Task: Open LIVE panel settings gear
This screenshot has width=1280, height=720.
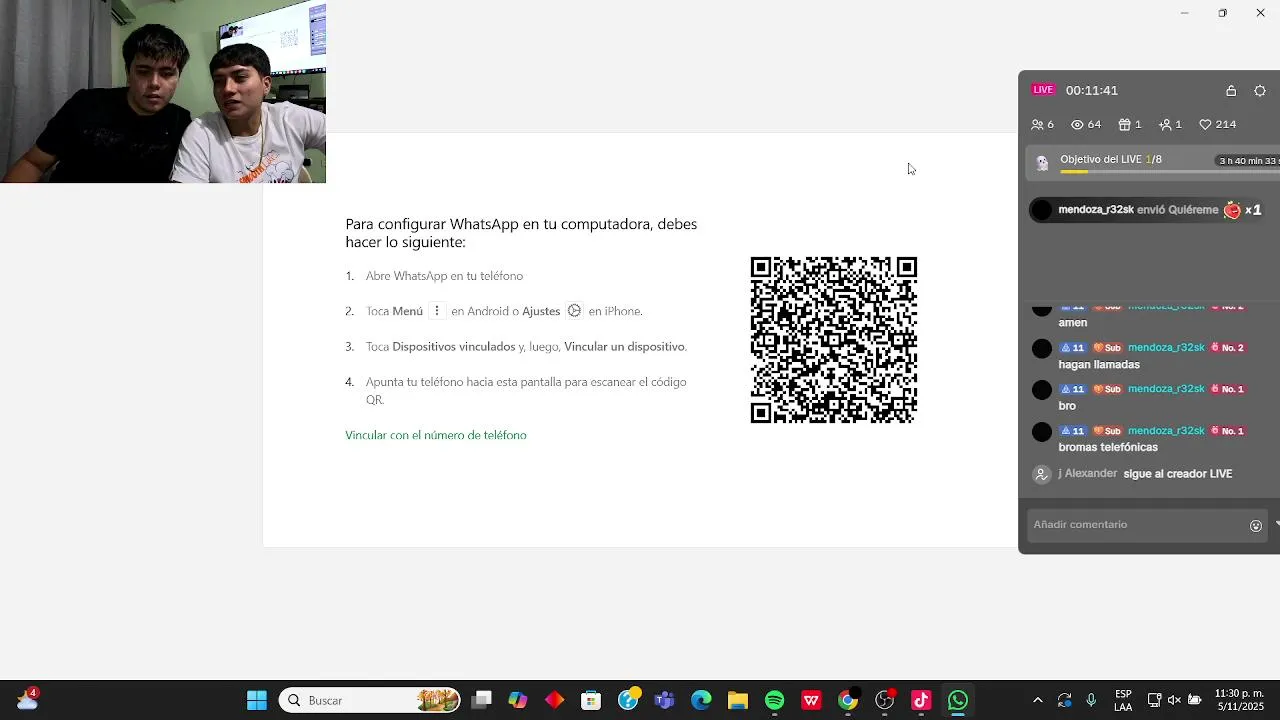Action: click(x=1260, y=90)
